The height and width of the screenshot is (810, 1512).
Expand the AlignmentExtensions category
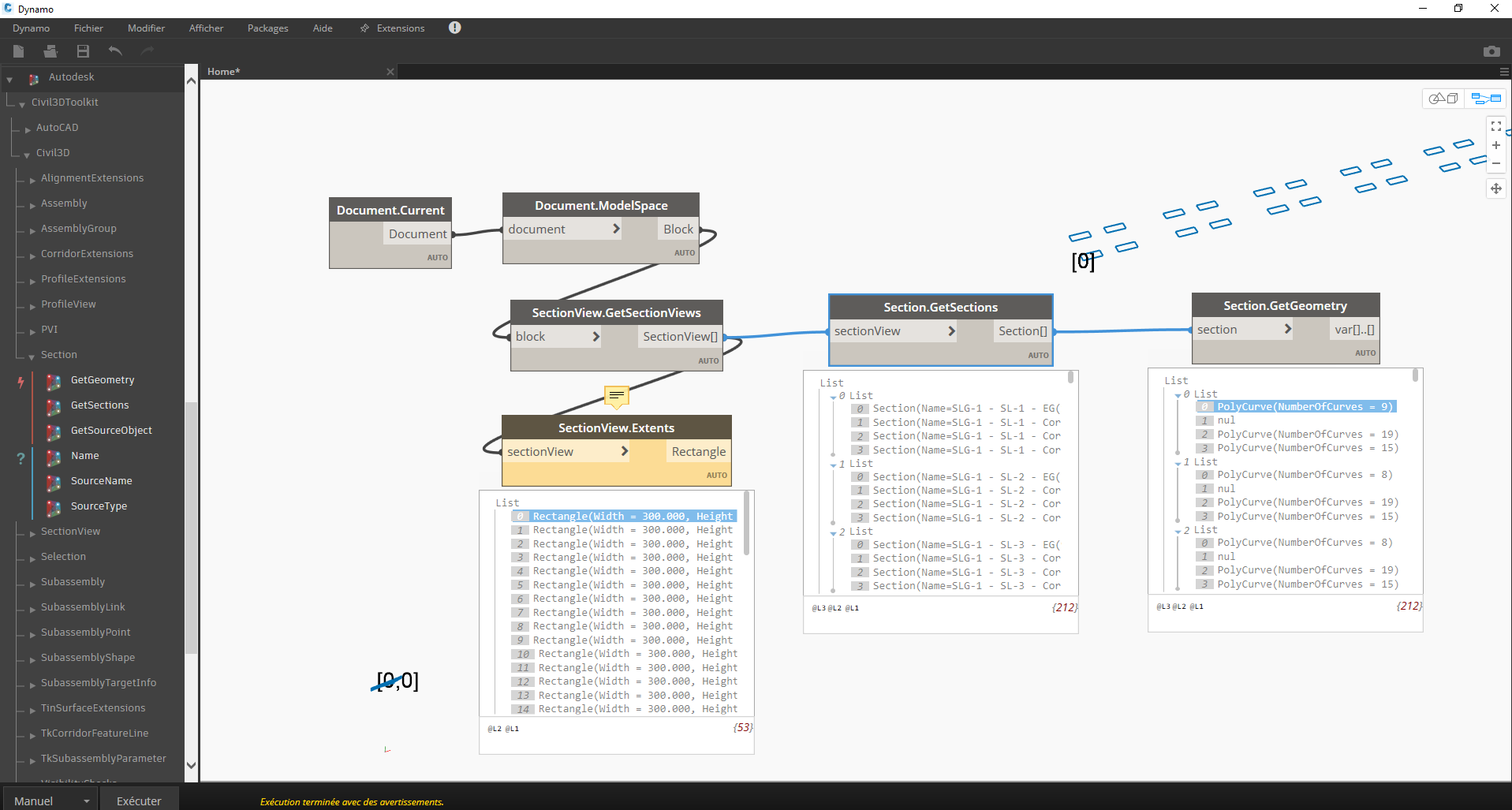32,180
